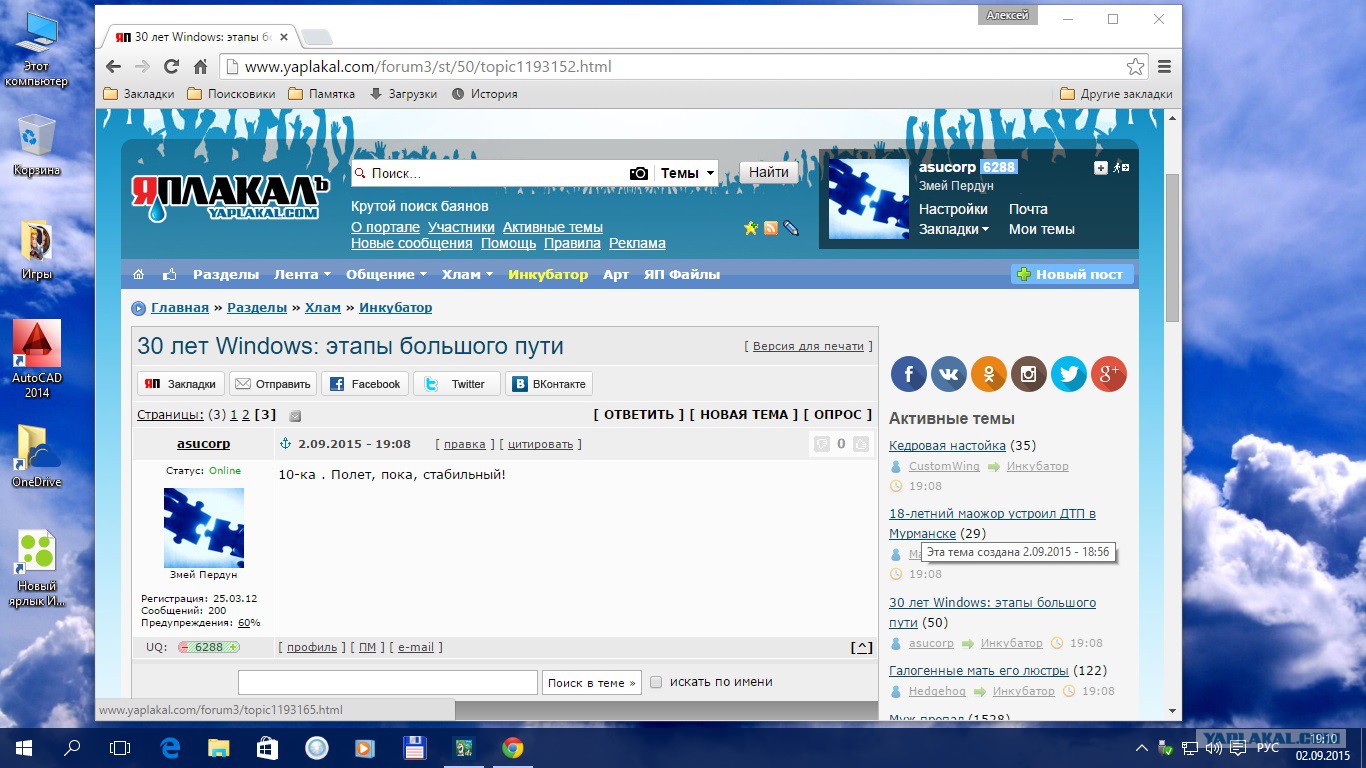This screenshot has width=1366, height=768.
Task: Open the 'Темы' search type dropdown
Action: [687, 173]
